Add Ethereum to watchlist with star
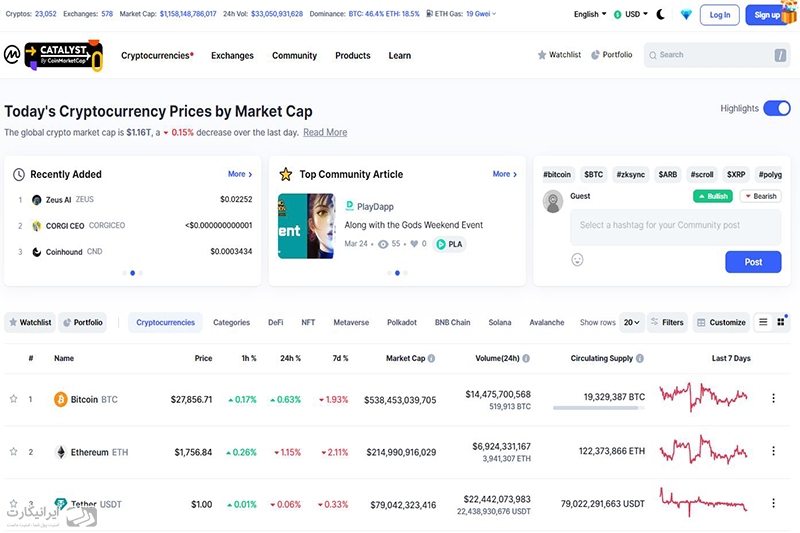800x533 pixels. [14, 451]
